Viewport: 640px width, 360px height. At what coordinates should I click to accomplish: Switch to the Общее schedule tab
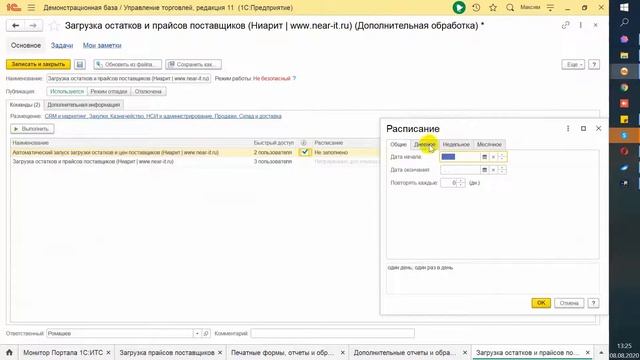tap(398, 144)
